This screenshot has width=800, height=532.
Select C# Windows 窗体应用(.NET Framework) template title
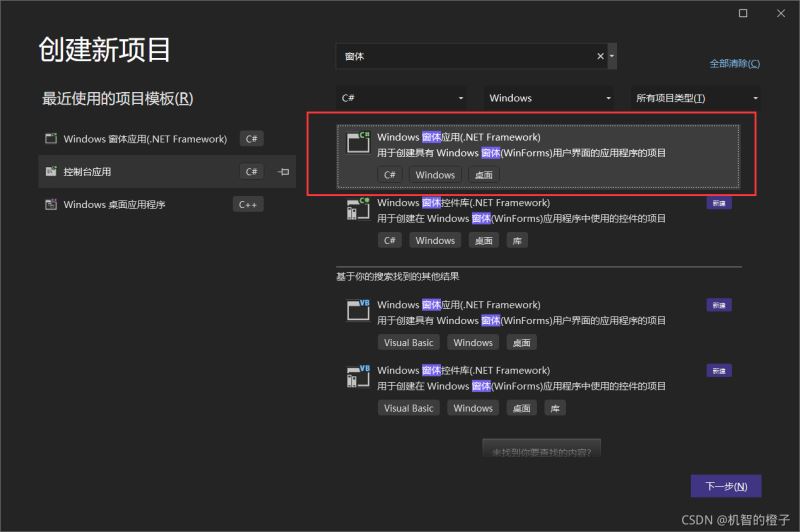click(x=459, y=137)
